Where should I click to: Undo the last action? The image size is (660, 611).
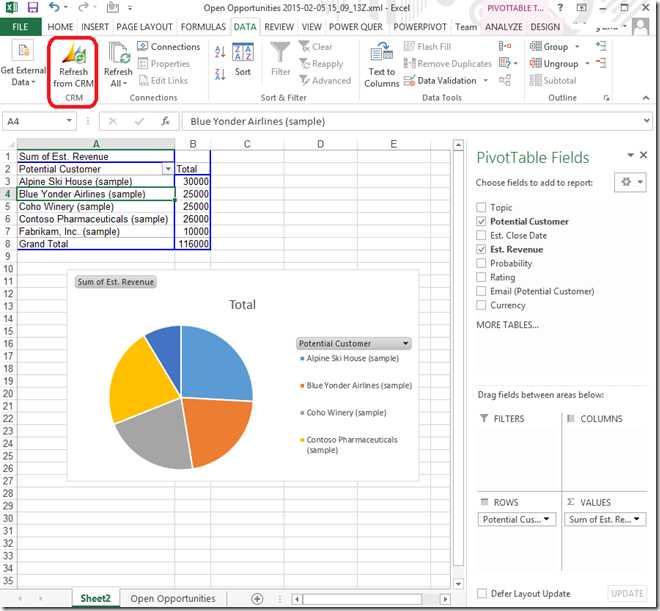pos(54,7)
